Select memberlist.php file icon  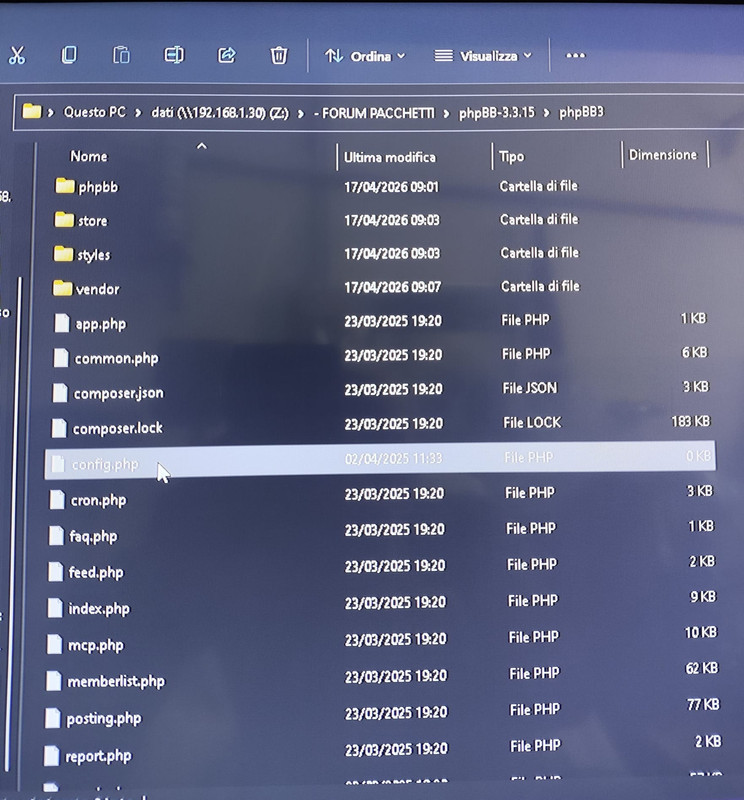click(x=54, y=681)
